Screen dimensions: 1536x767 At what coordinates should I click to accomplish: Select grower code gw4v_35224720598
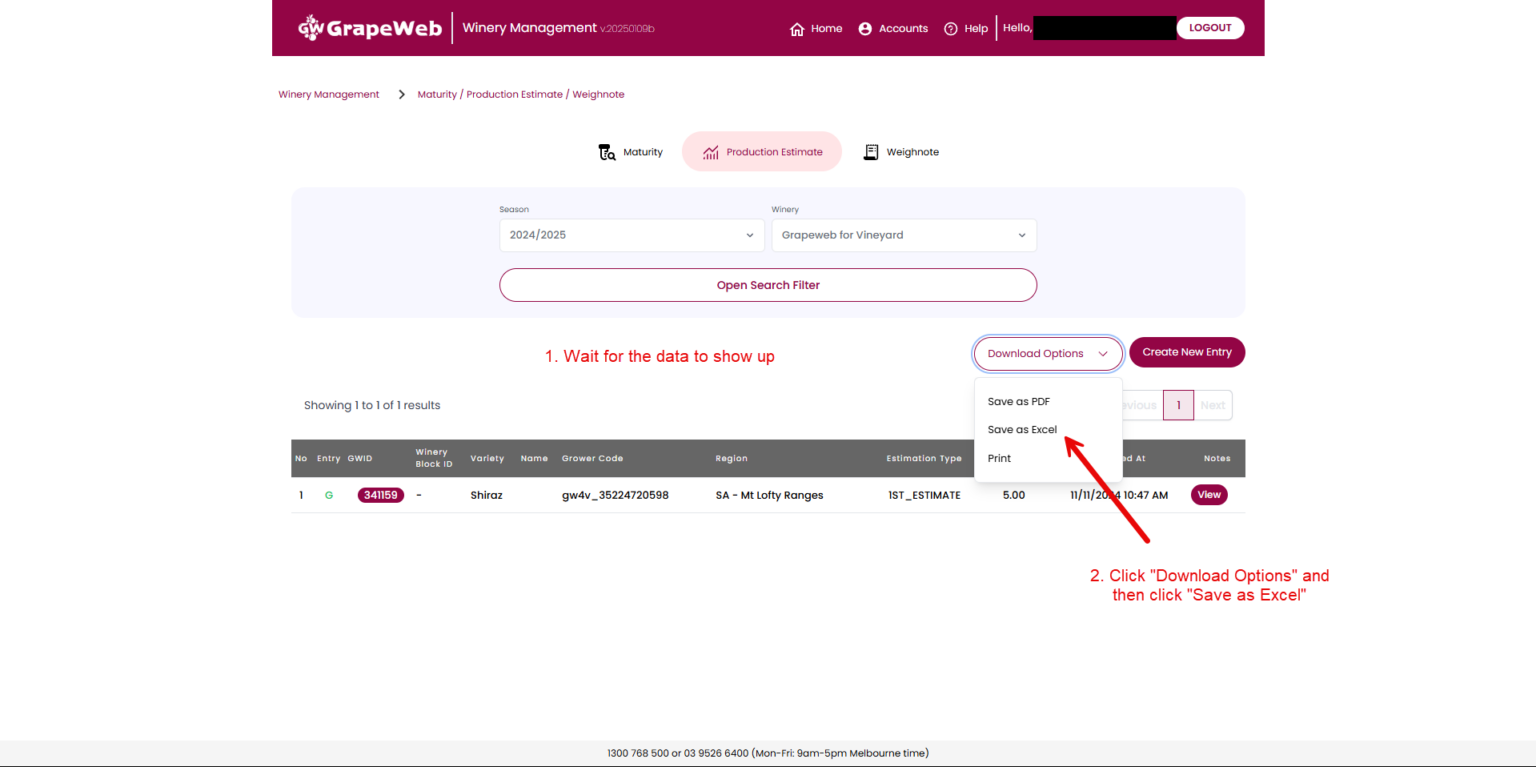tap(615, 495)
